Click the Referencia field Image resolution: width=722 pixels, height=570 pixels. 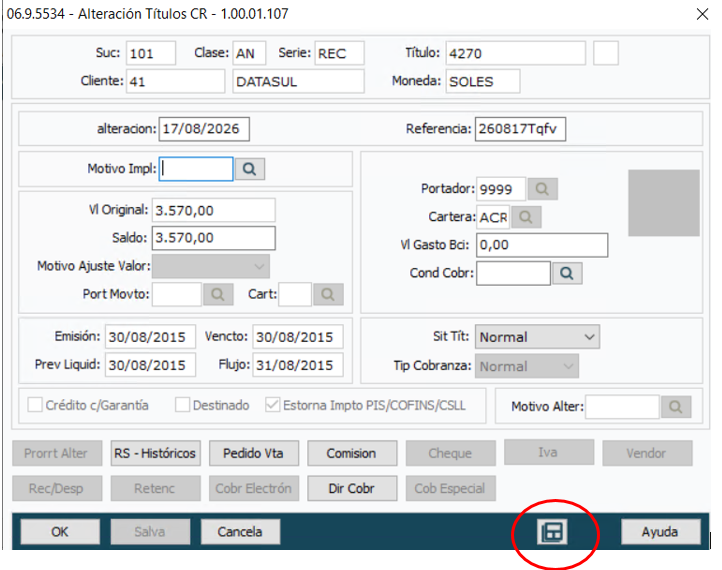point(520,129)
